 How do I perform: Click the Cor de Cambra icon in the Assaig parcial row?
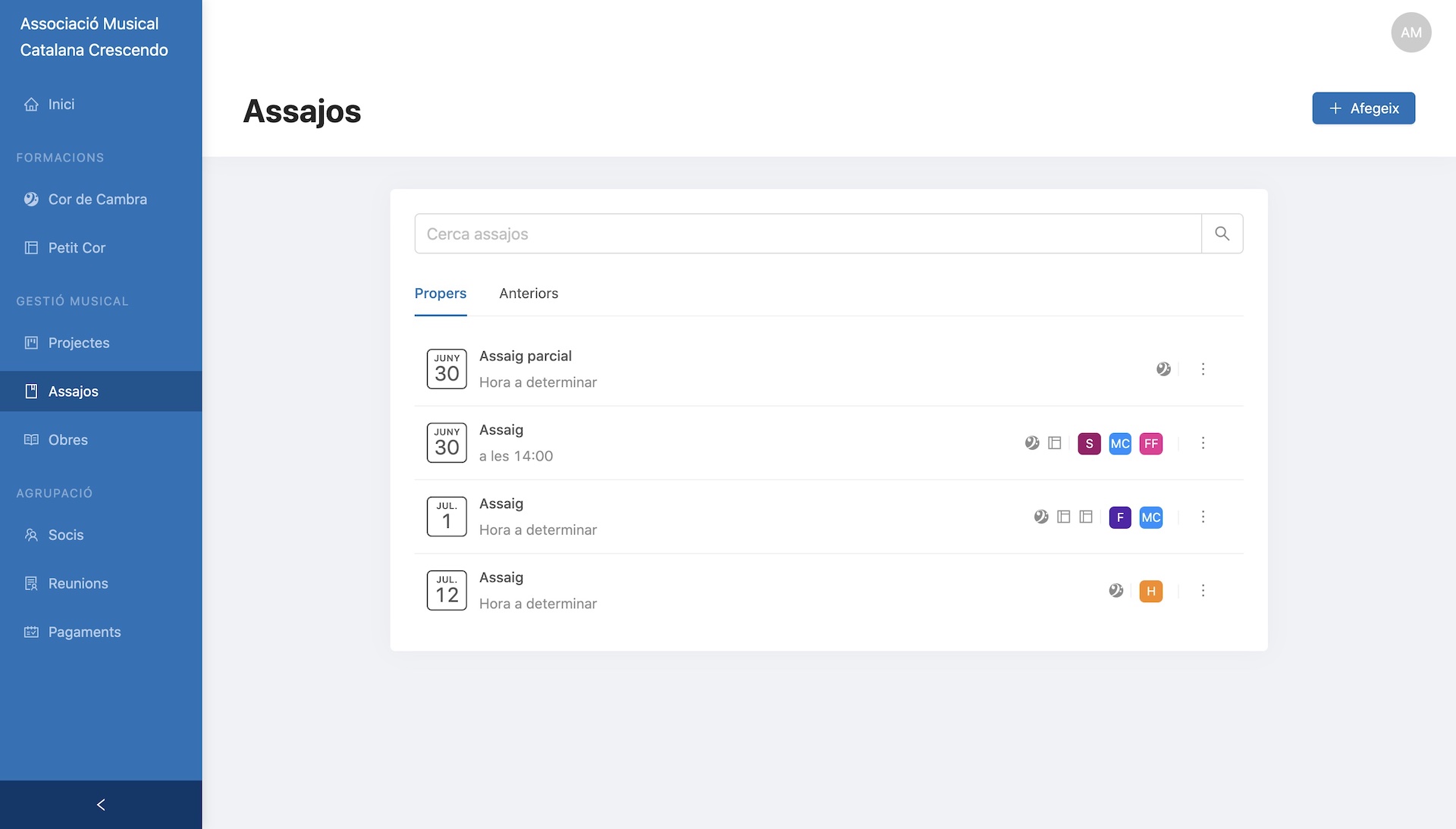[1163, 369]
